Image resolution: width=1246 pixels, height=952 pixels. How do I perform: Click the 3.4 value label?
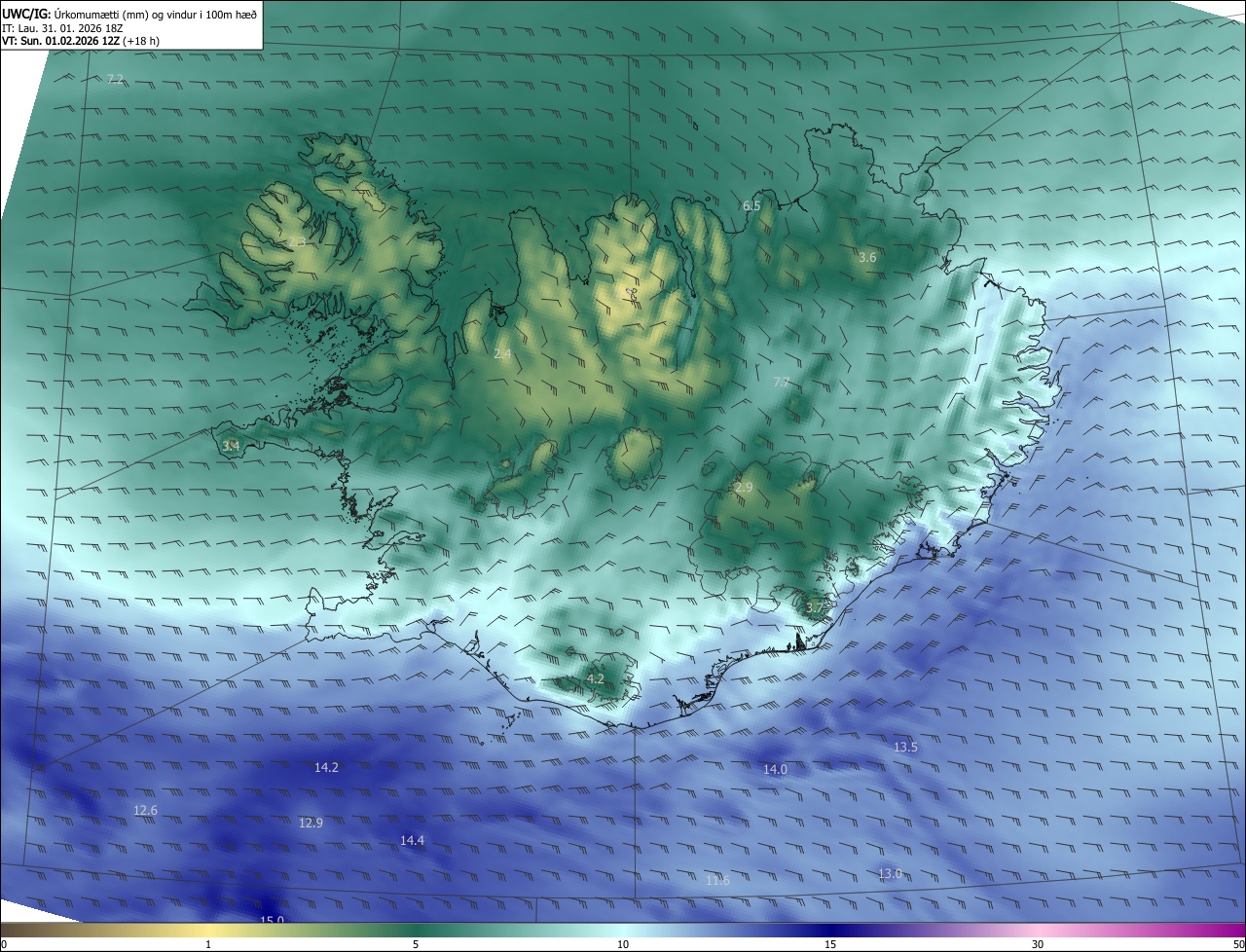pos(231,446)
